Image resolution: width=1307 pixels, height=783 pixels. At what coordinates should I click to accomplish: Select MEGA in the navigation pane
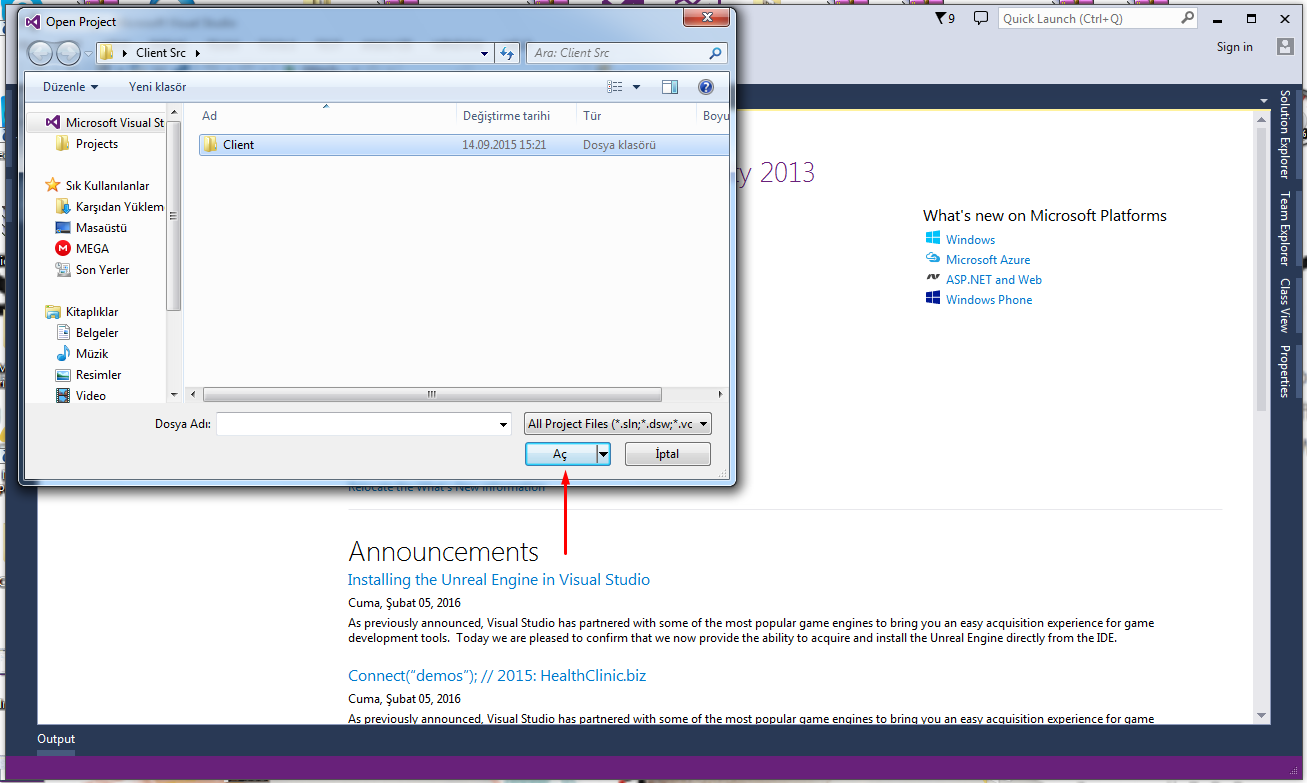tap(92, 249)
